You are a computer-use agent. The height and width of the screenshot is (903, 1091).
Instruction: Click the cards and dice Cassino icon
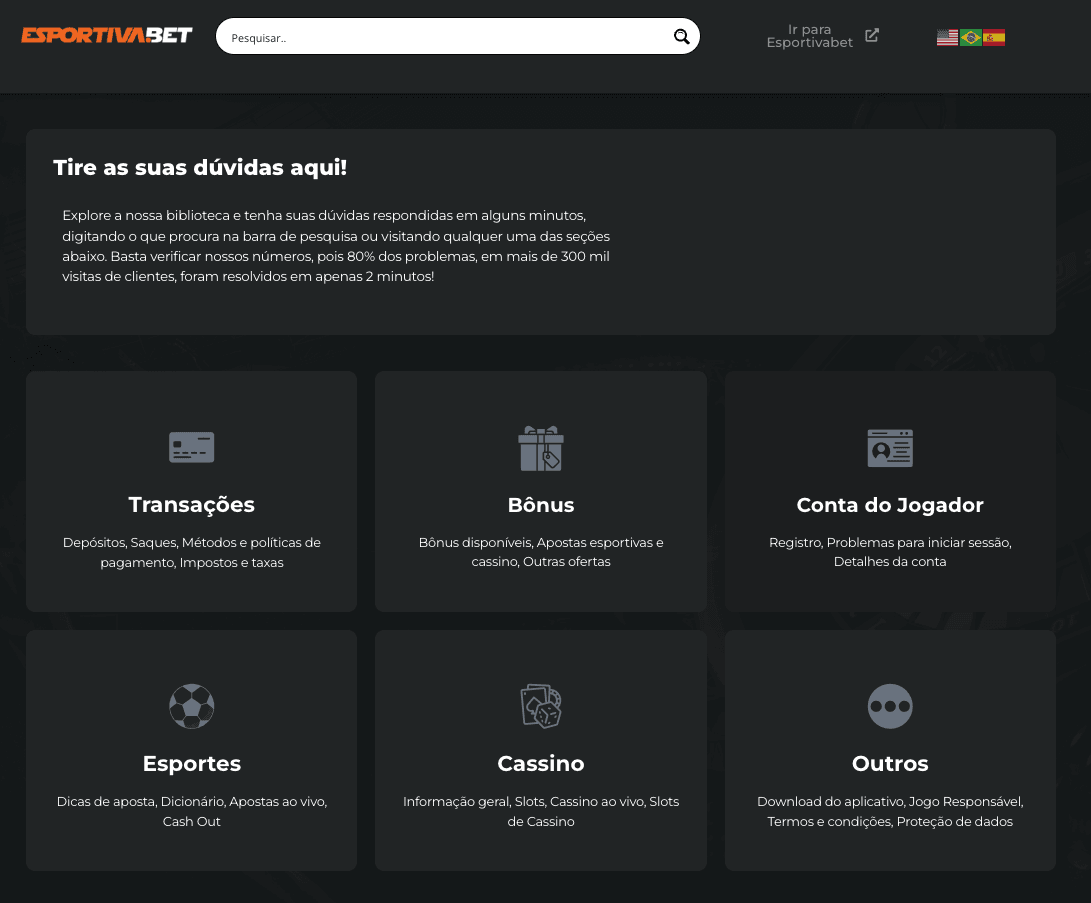pos(541,706)
